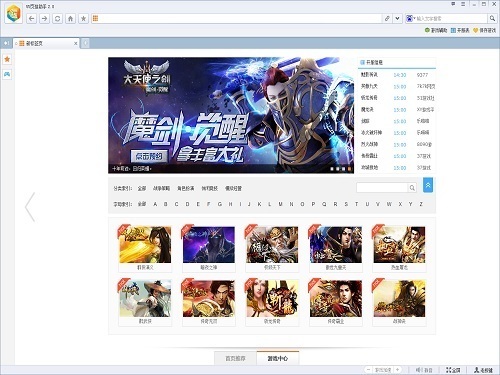Click the large left arrow beside the page
This screenshot has width=500, height=375.
coord(30,207)
